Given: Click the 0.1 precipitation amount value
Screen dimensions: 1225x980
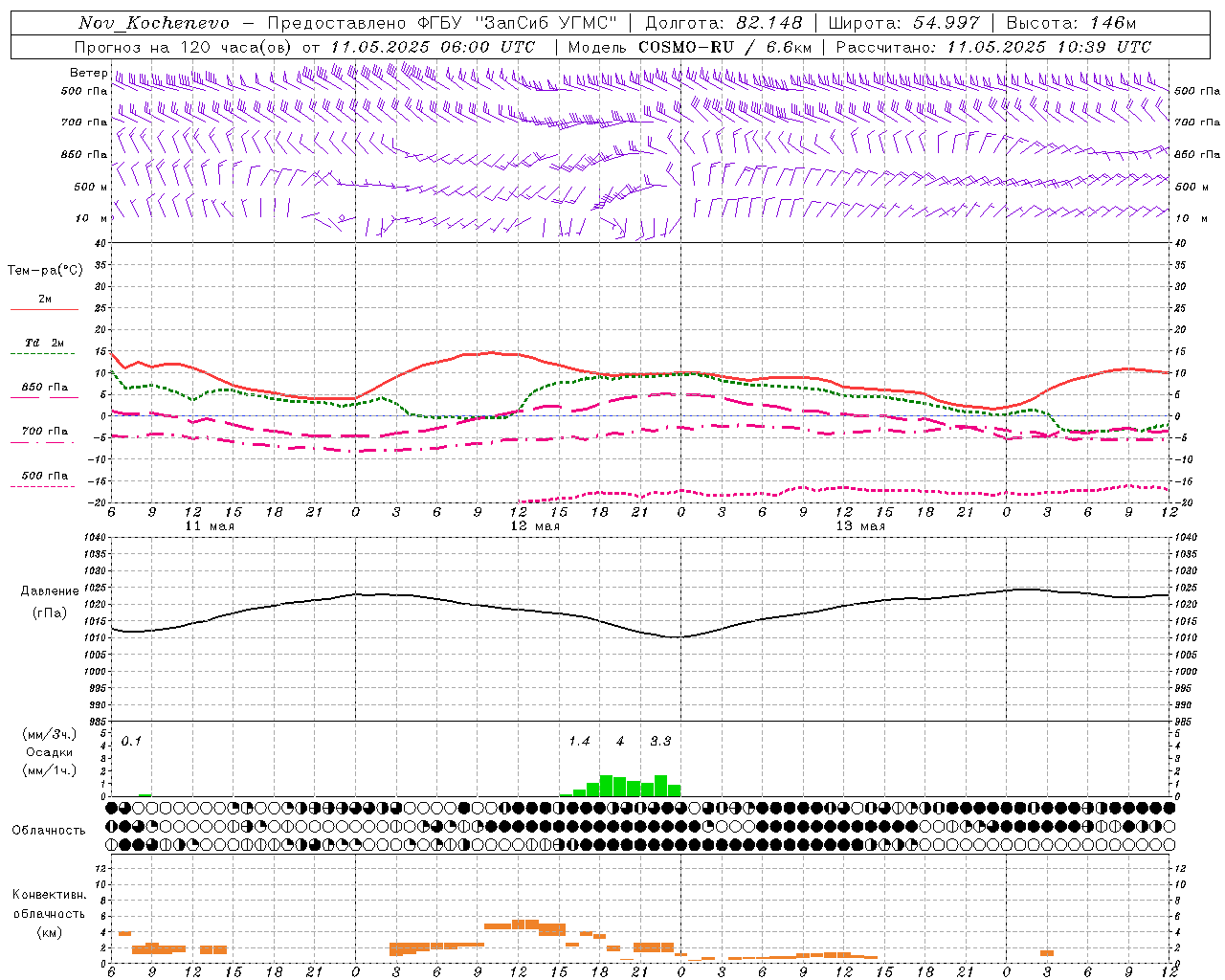Looking at the screenshot, I should pos(131,742).
